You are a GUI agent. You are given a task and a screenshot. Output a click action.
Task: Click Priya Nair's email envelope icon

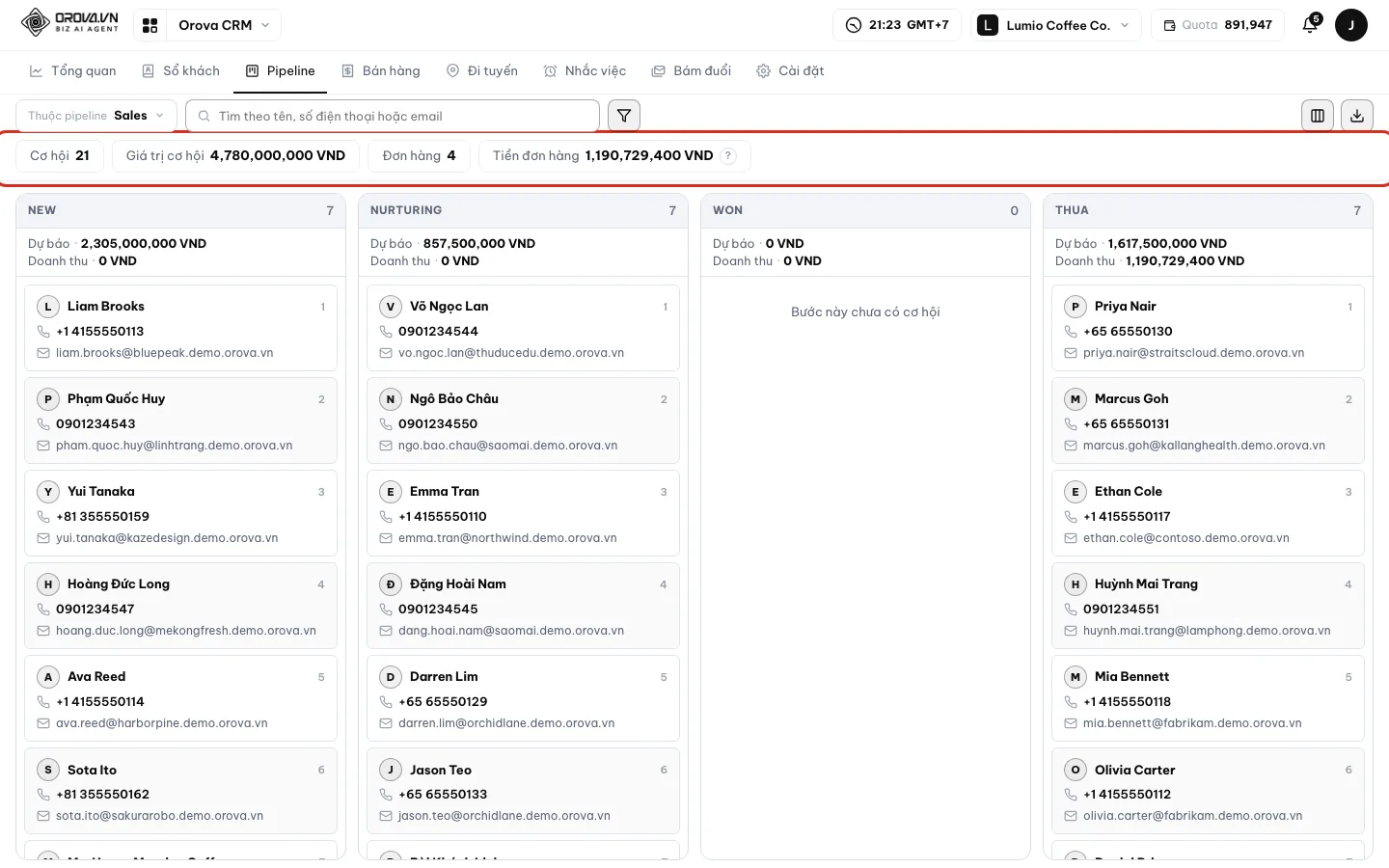1071,353
